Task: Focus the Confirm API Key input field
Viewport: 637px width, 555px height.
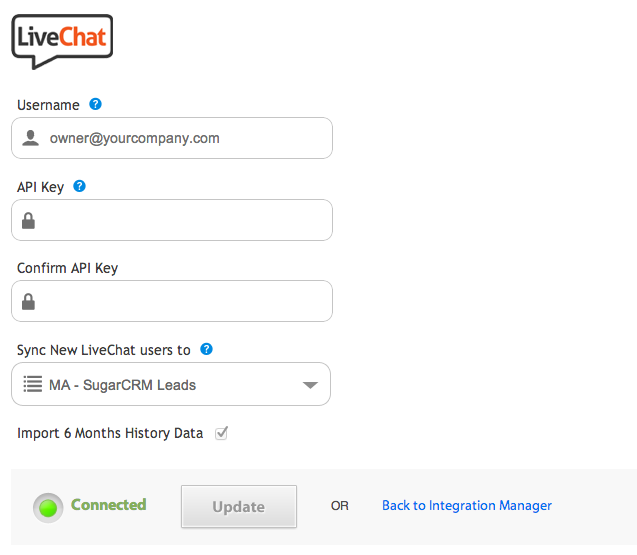Action: click(172, 301)
